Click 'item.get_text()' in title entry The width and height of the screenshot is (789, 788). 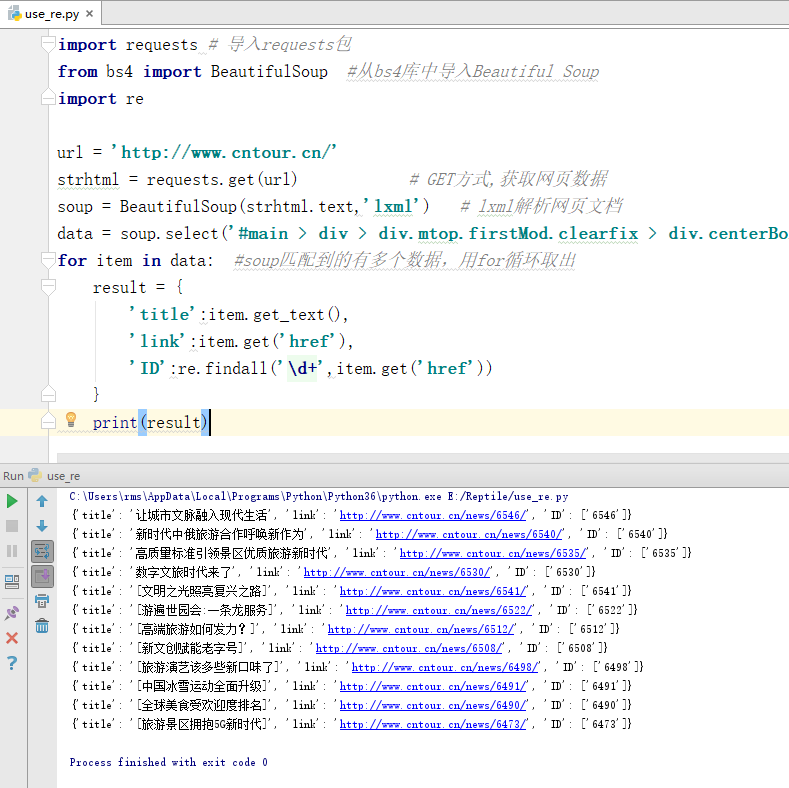pos(274,314)
